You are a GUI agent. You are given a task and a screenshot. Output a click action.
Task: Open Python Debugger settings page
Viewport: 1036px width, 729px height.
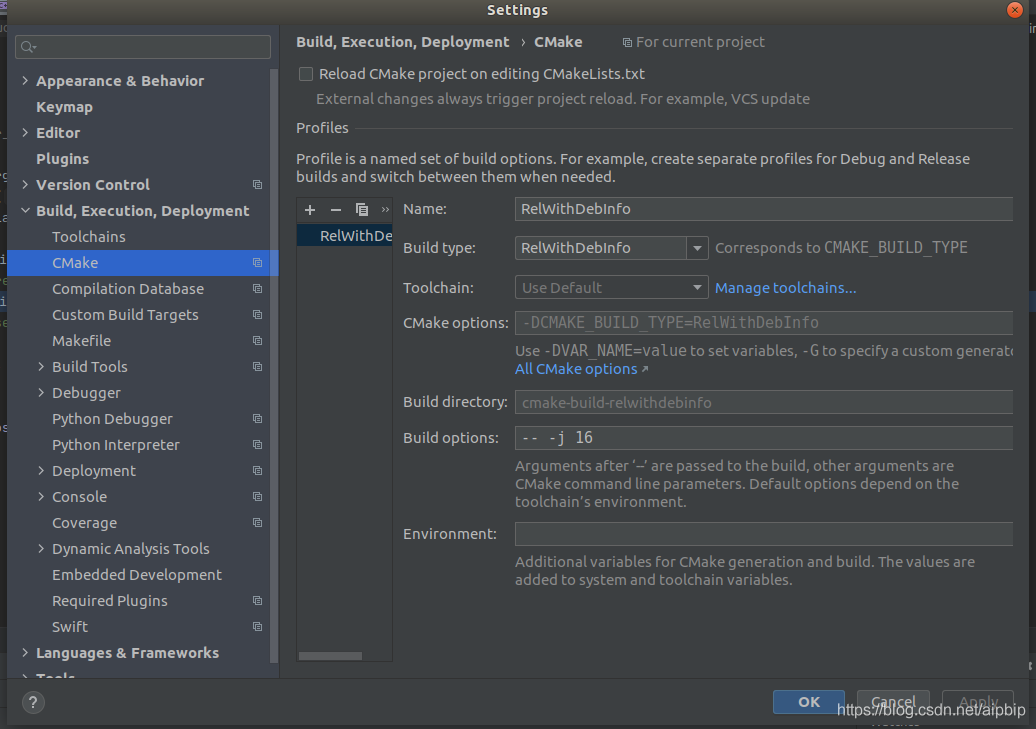click(112, 419)
